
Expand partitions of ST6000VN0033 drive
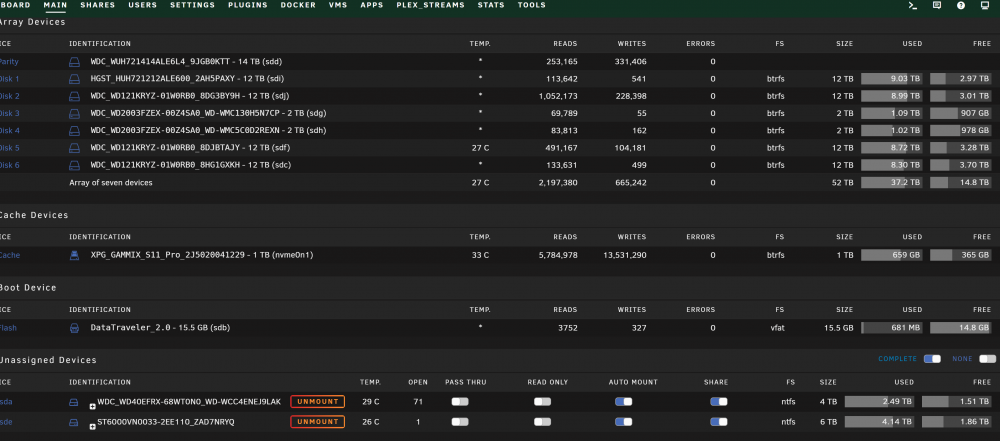click(x=92, y=426)
